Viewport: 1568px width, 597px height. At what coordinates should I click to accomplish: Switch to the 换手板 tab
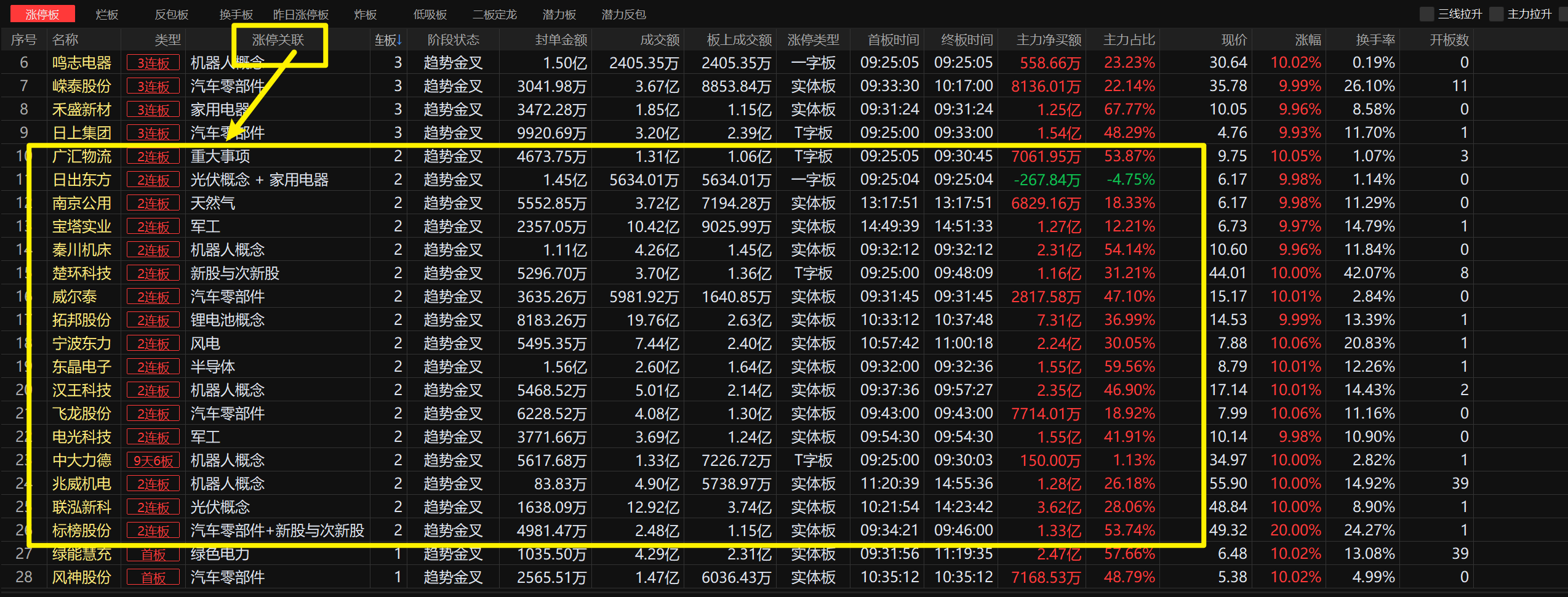tap(236, 14)
